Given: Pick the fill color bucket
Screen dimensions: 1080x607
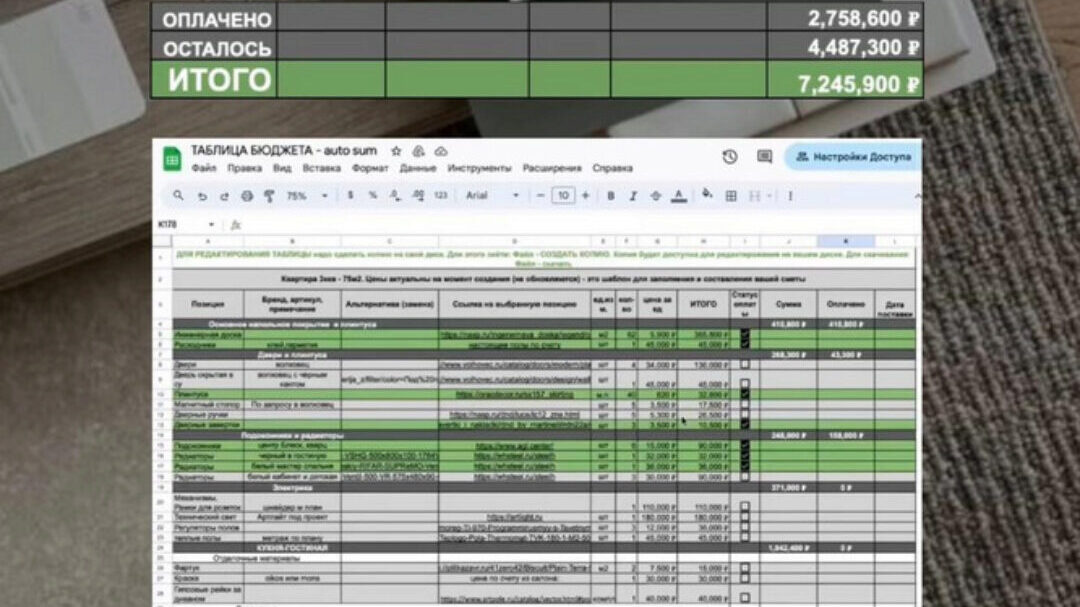Looking at the screenshot, I should pos(707,195).
